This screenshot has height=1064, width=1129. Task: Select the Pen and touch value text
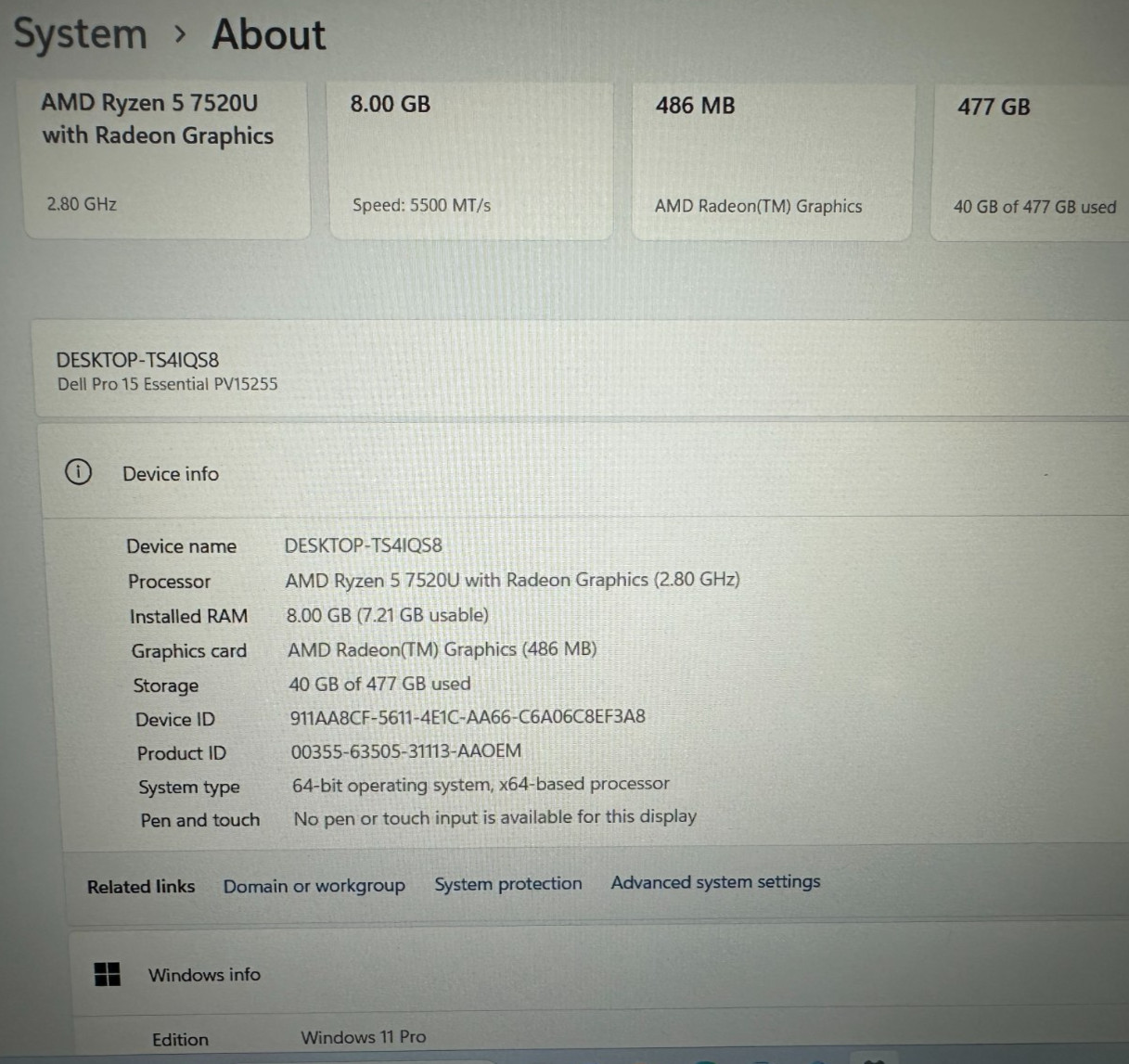click(494, 817)
